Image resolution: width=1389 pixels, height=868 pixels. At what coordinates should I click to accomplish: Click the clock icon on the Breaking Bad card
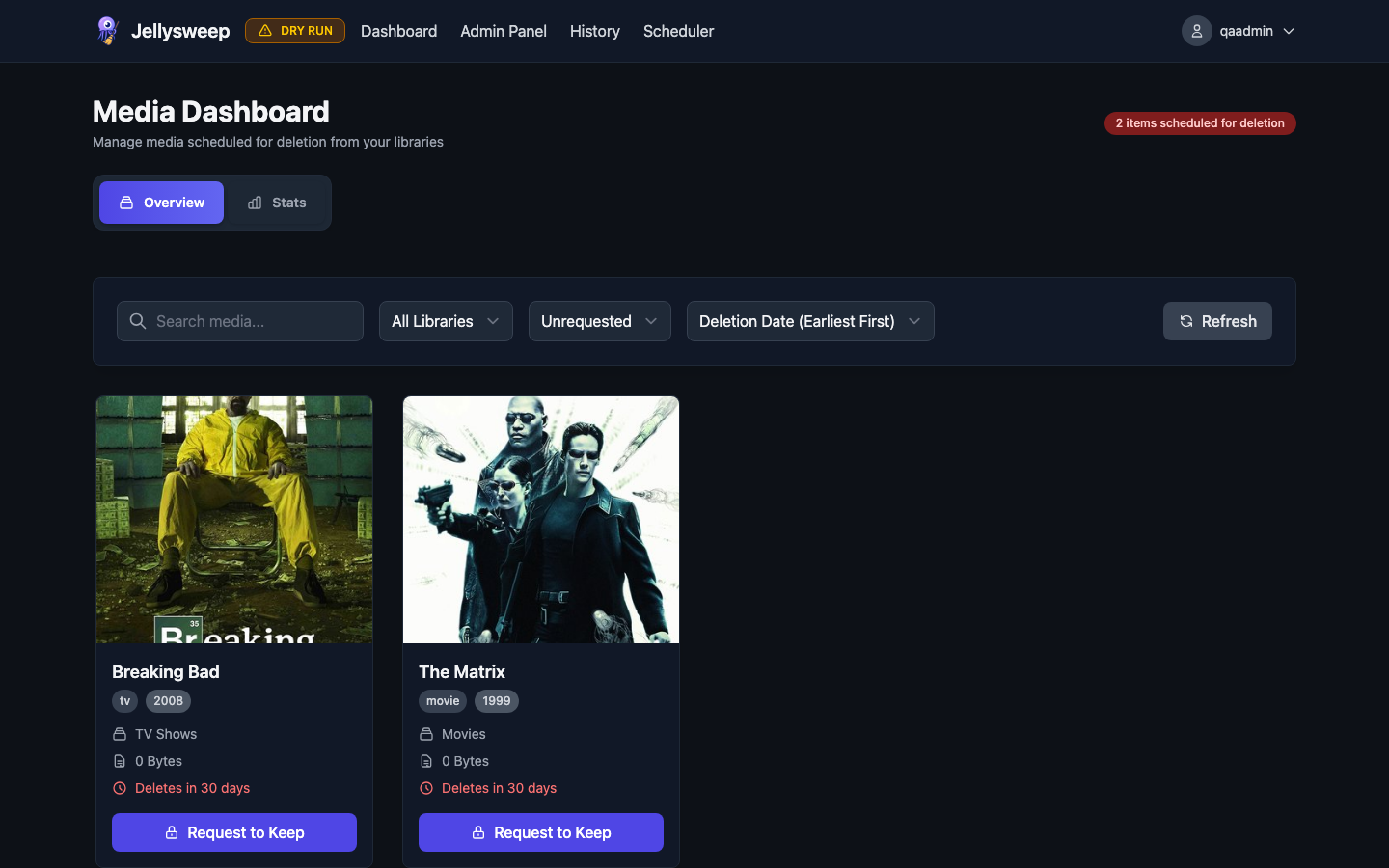[x=120, y=788]
